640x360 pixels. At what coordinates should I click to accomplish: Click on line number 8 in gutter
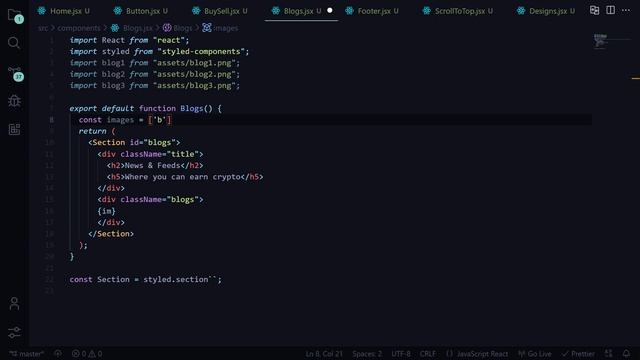[x=51, y=120]
